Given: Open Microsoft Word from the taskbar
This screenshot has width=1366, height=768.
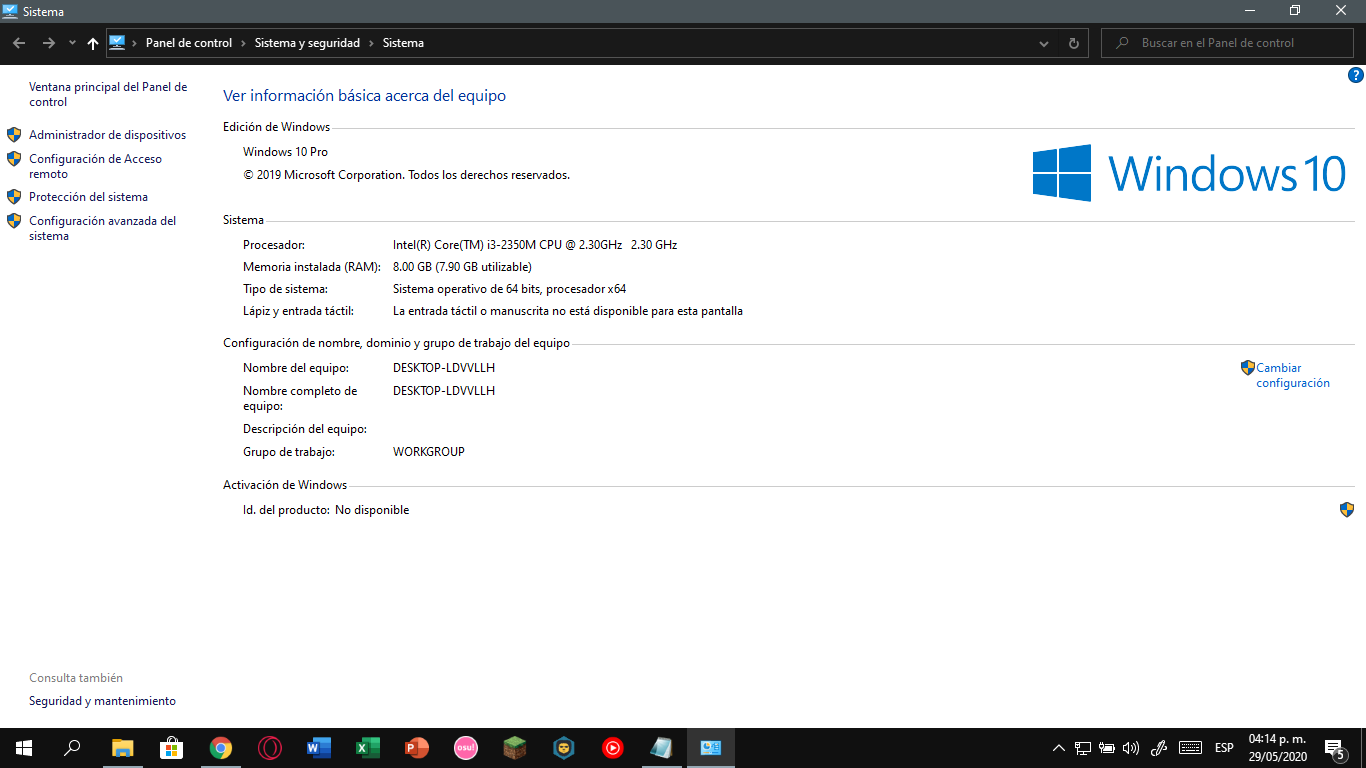Looking at the screenshot, I should point(319,748).
